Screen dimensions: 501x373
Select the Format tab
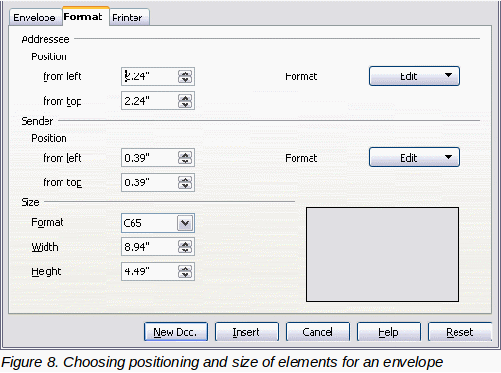coord(85,16)
